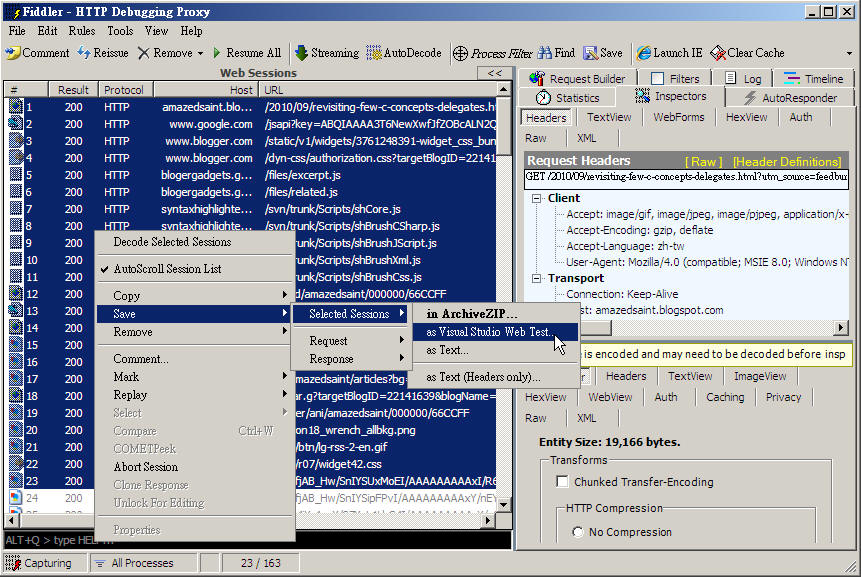Click the Comment toolbar icon
861x577 pixels.
(13, 53)
